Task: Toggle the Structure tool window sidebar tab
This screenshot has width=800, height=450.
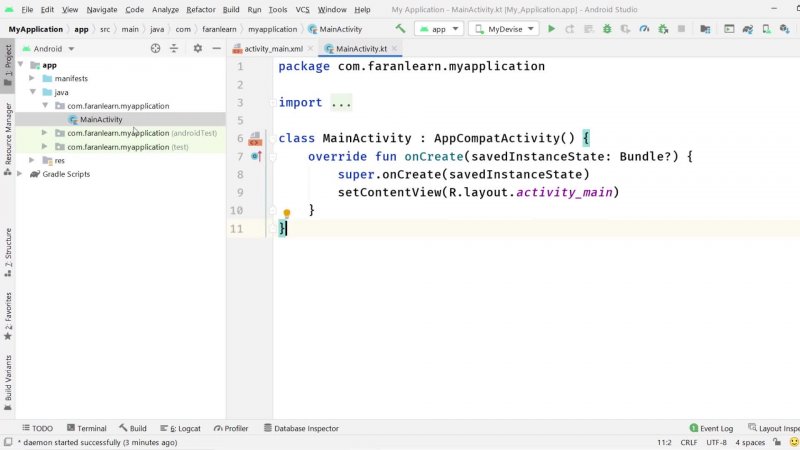Action: pos(8,250)
